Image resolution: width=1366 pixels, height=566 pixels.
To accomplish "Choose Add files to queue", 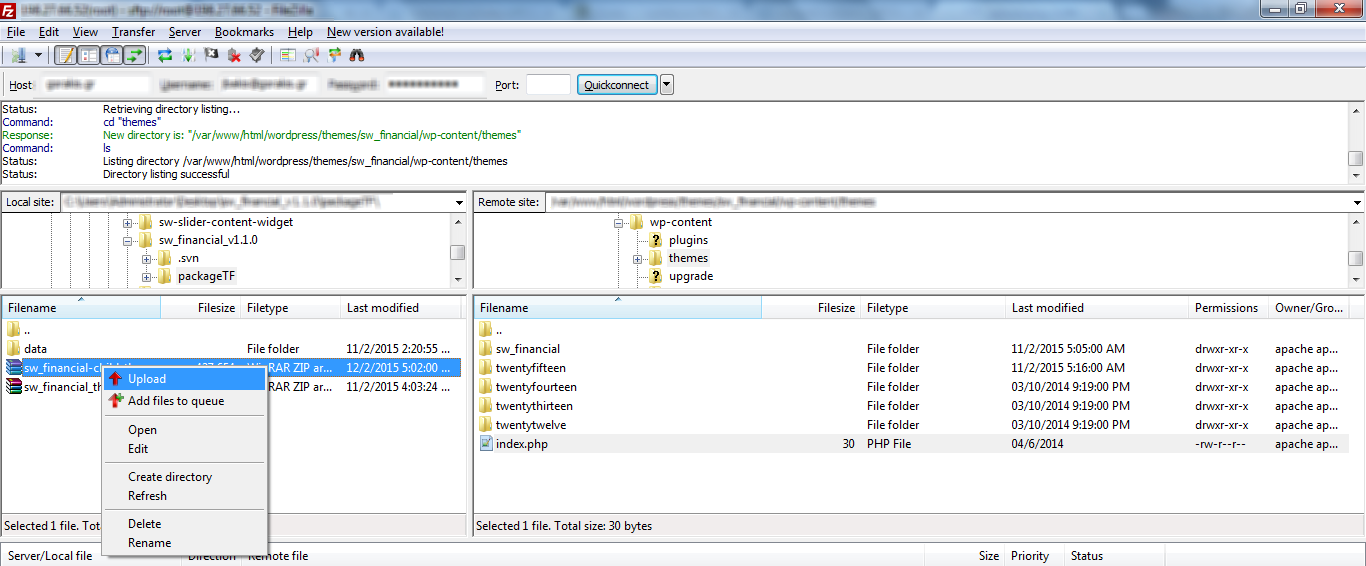I will 185,401.
